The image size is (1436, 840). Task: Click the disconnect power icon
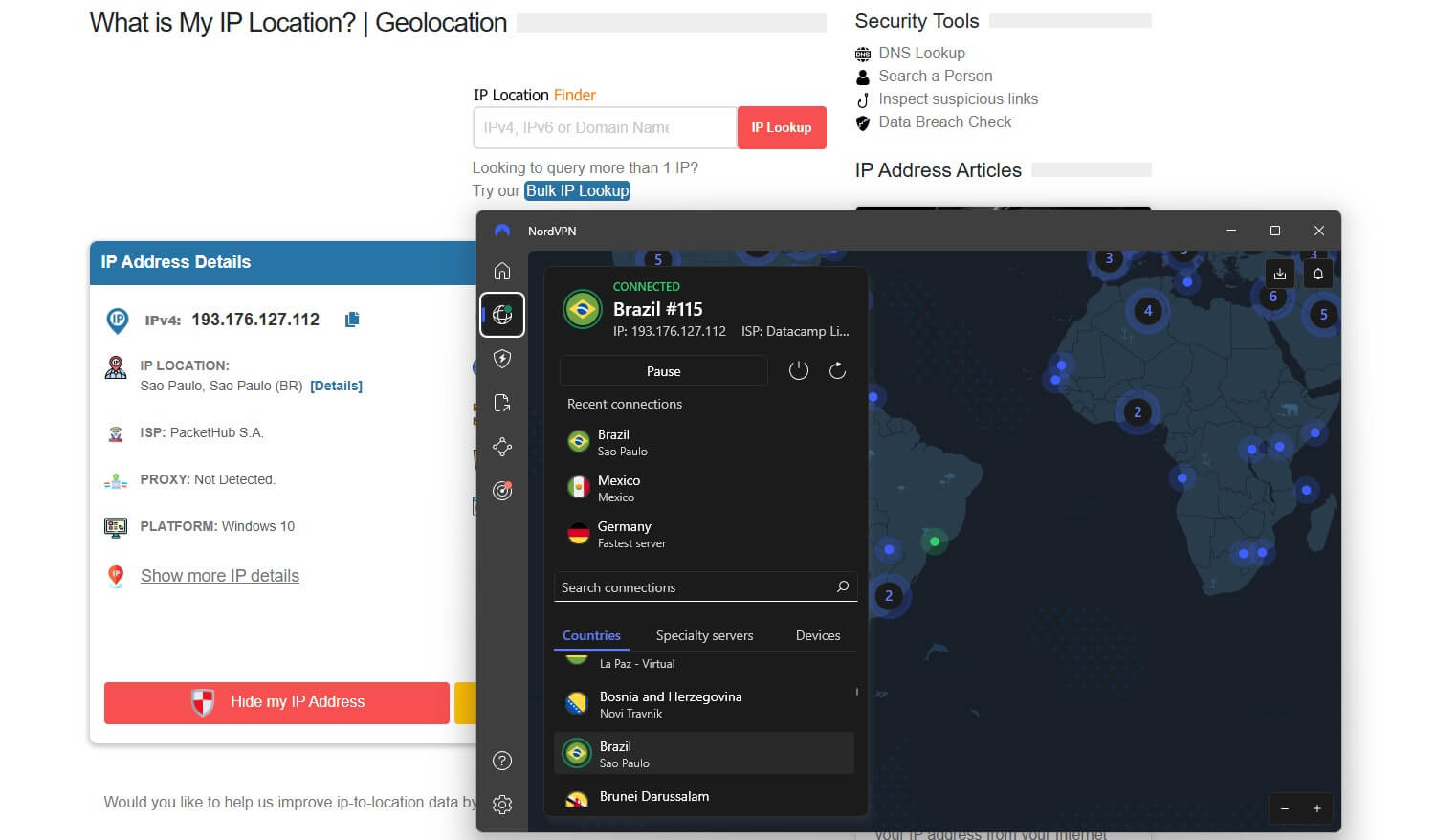pyautogui.click(x=799, y=370)
